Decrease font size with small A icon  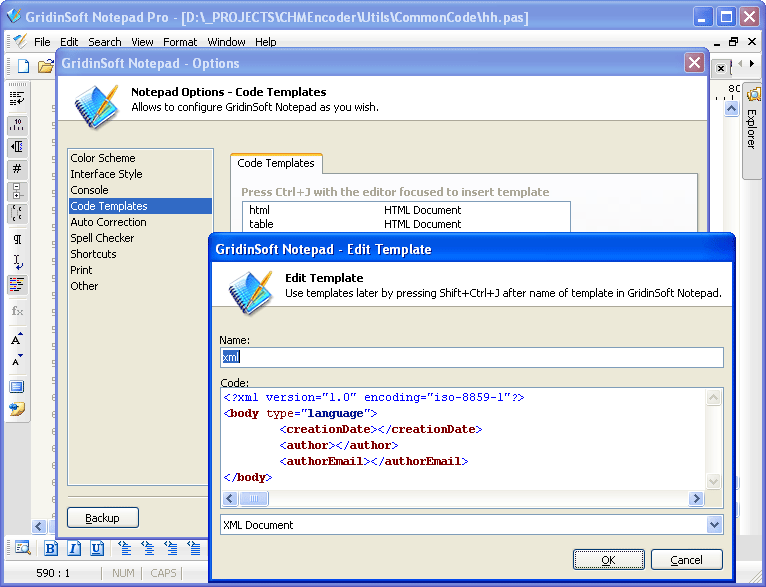click(17, 360)
